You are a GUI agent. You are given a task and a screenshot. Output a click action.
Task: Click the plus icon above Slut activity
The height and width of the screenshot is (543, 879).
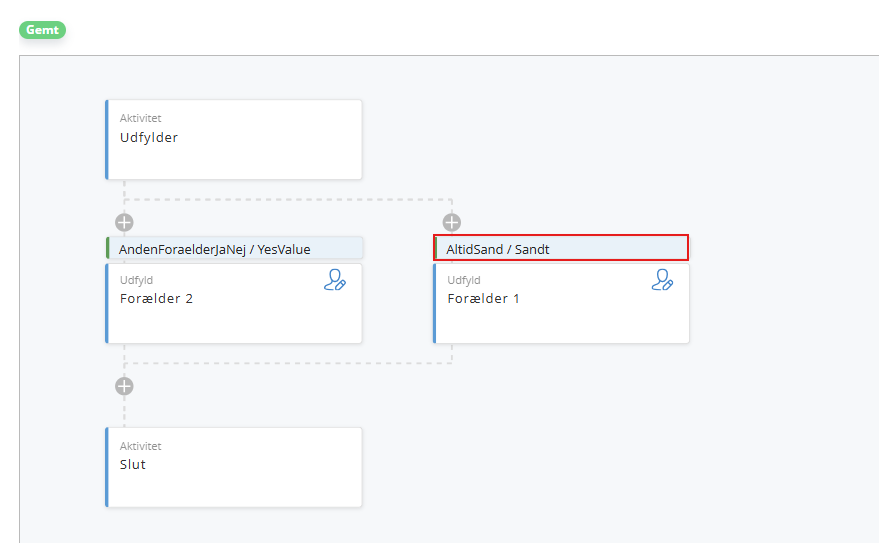(124, 386)
